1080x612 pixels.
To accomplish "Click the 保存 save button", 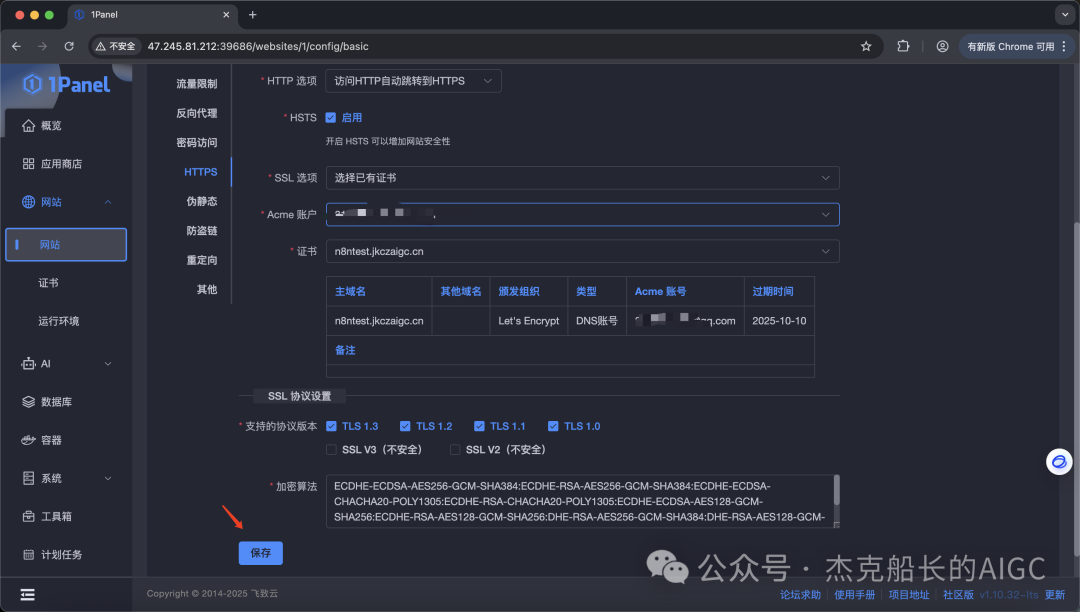I will coord(261,553).
